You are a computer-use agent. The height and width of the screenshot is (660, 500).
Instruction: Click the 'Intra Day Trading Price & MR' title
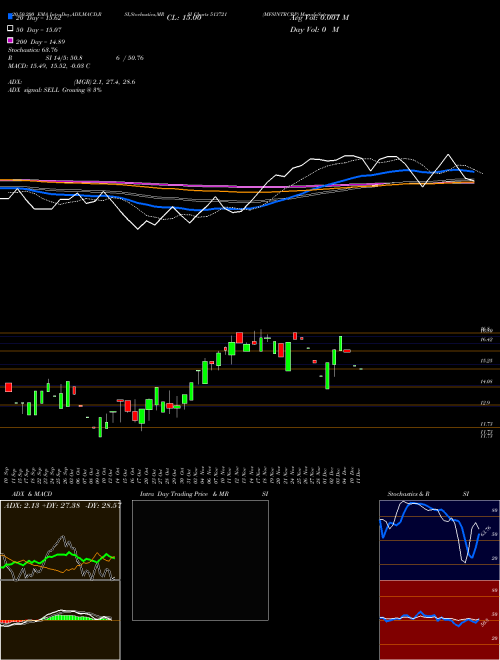184,494
